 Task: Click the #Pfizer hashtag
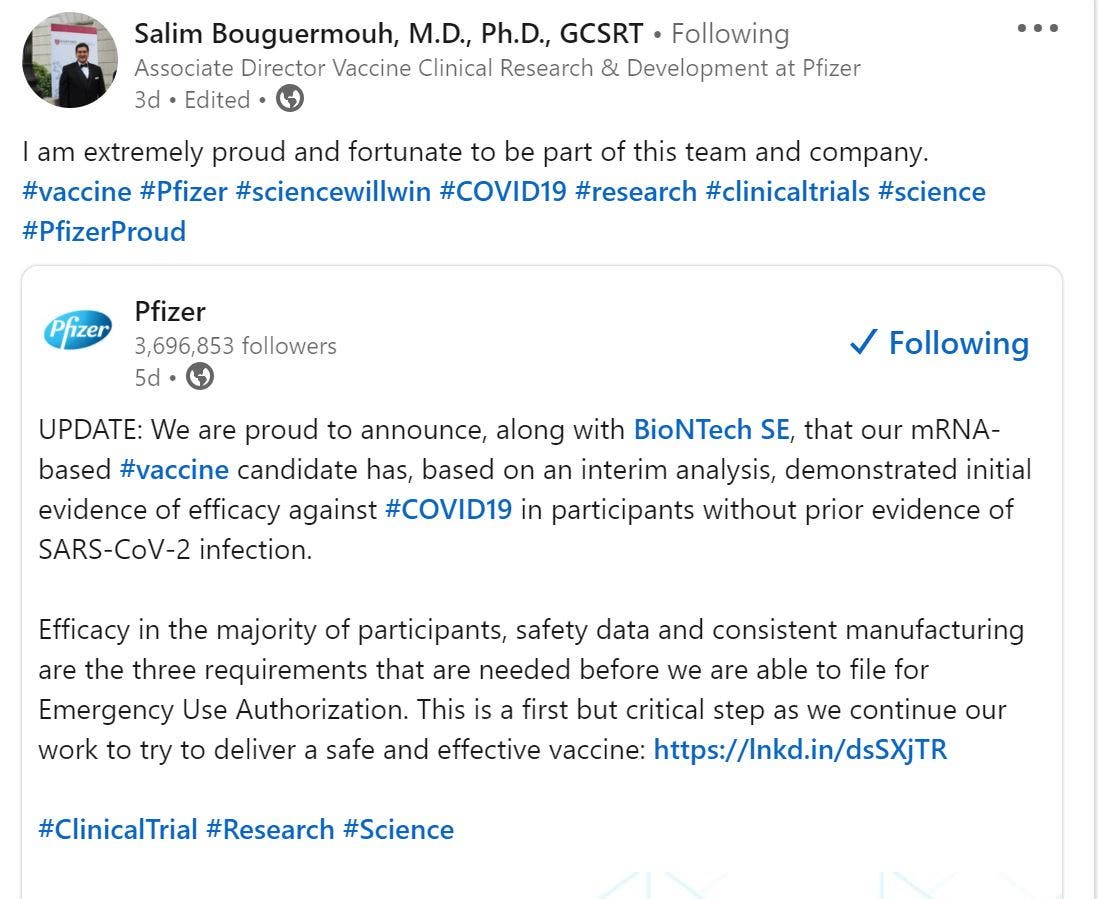(184, 192)
